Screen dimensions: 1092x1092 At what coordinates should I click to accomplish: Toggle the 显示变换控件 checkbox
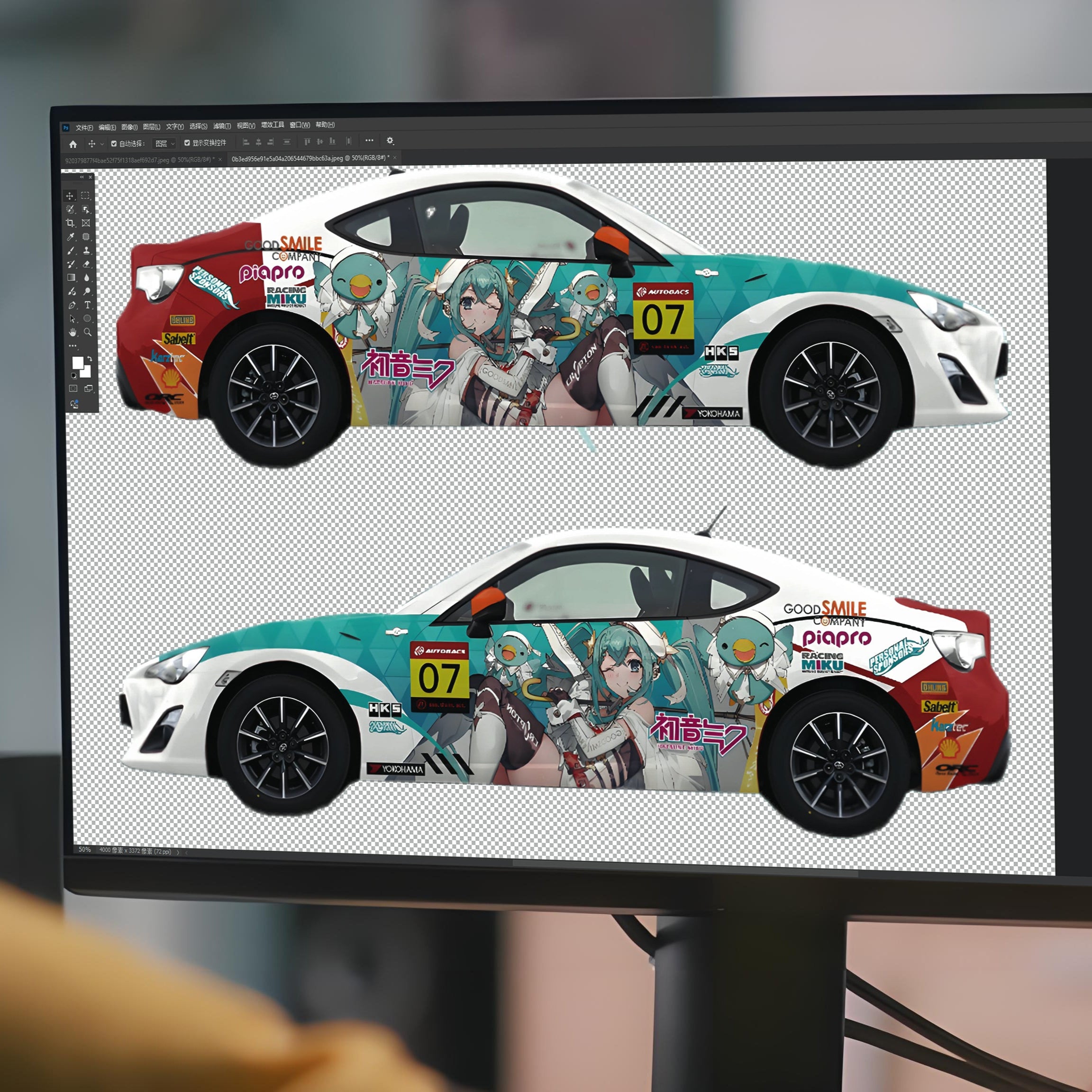click(x=187, y=143)
